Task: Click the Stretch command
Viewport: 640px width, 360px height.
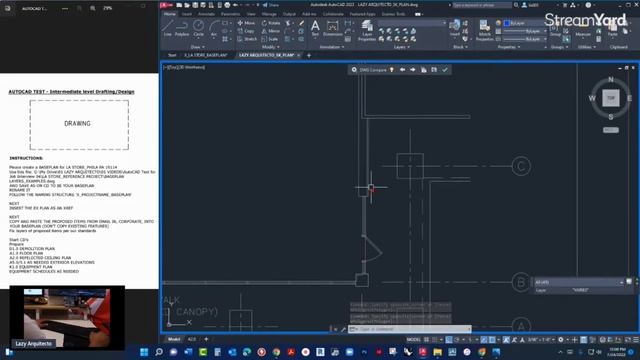Action: click(247, 39)
